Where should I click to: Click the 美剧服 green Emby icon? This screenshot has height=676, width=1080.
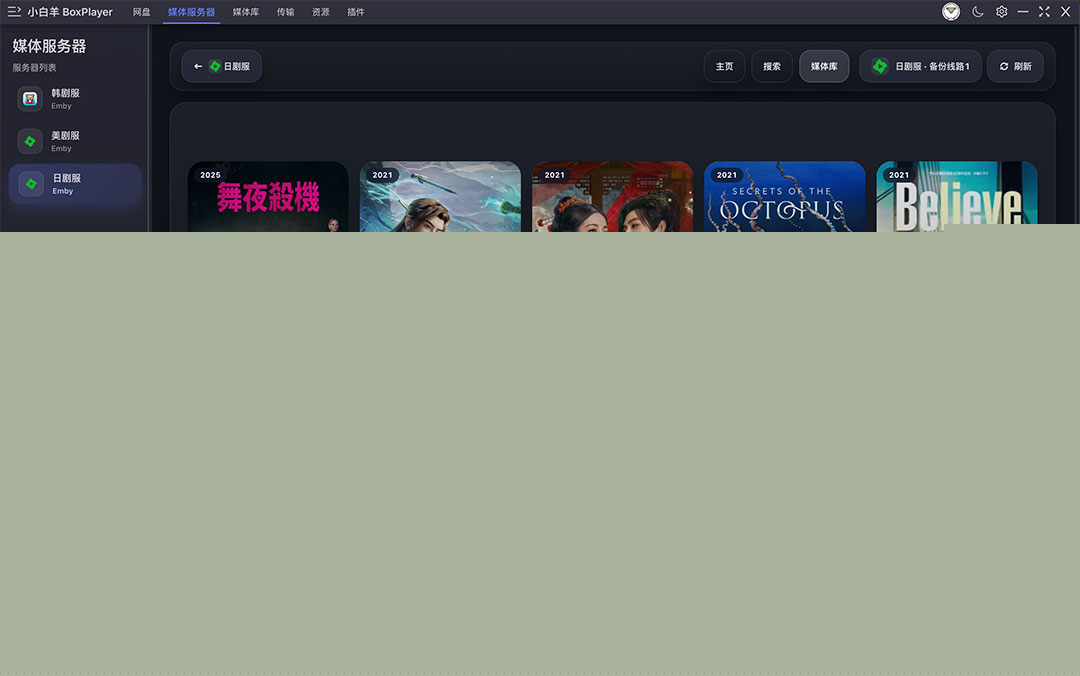[30, 141]
